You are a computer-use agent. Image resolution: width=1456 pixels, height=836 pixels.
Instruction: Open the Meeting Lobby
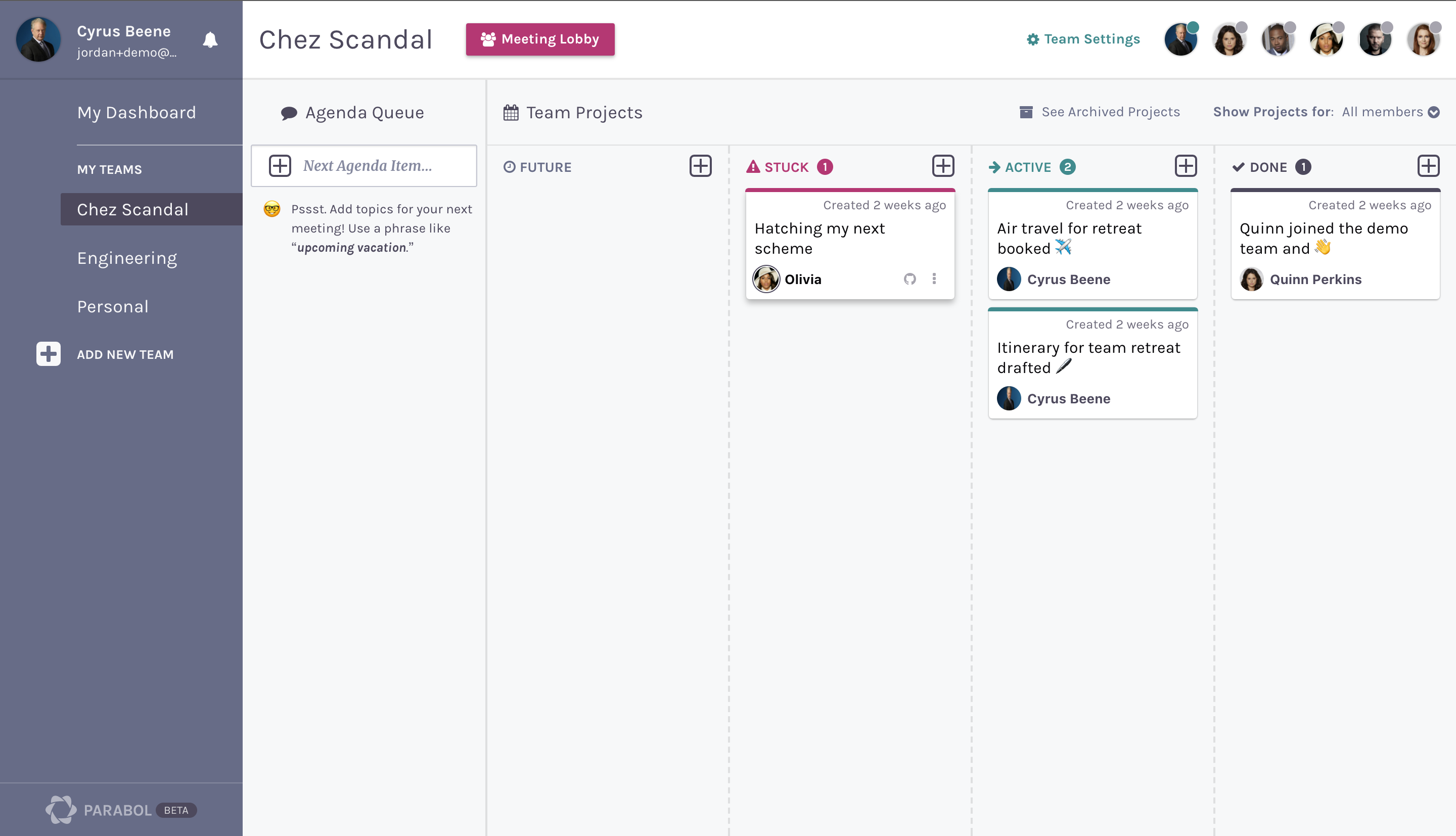coord(540,39)
